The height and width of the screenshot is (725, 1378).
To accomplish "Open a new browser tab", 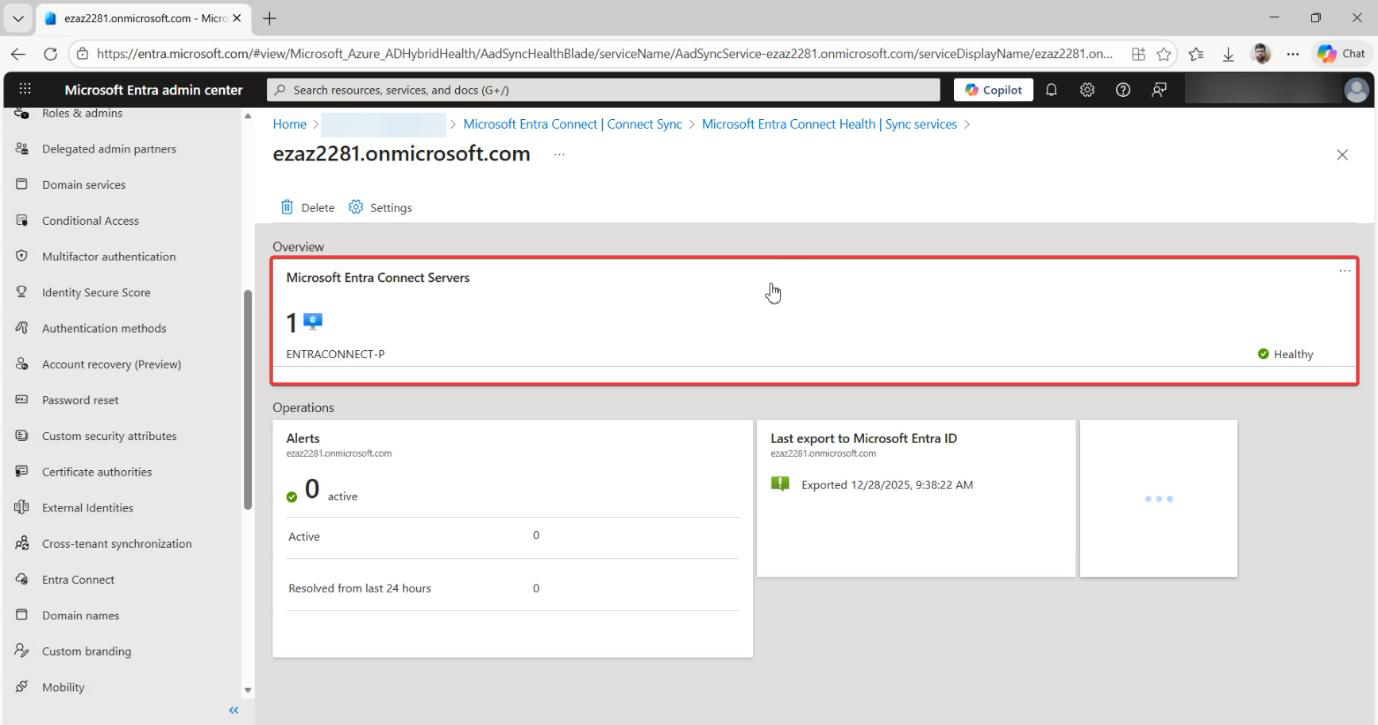I will pos(269,18).
